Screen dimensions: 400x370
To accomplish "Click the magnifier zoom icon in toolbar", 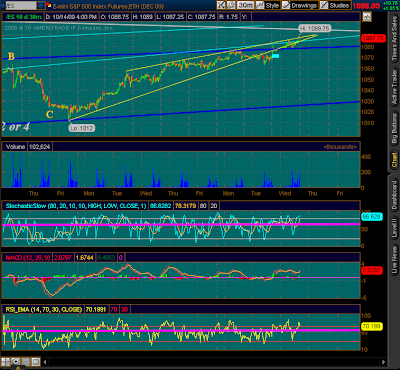I will (x=231, y=5).
